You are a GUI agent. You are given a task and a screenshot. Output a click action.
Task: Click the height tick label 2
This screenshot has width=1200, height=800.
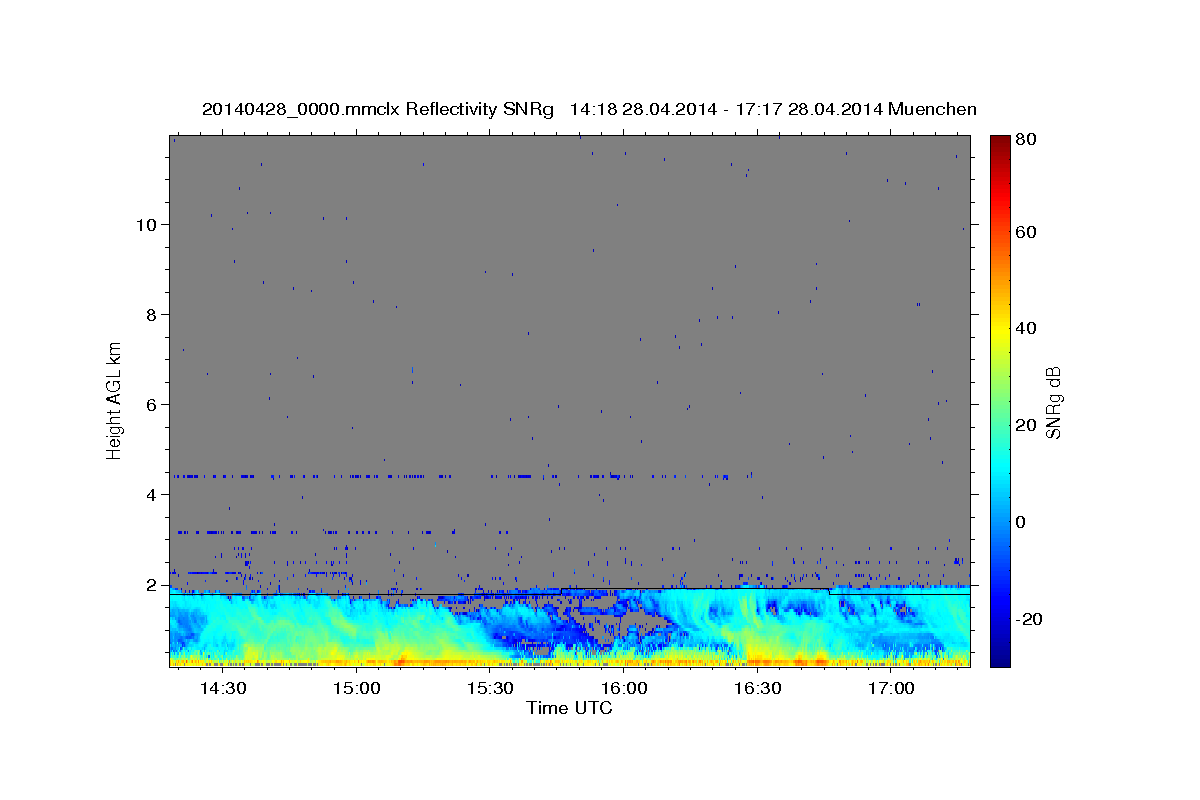(152, 585)
